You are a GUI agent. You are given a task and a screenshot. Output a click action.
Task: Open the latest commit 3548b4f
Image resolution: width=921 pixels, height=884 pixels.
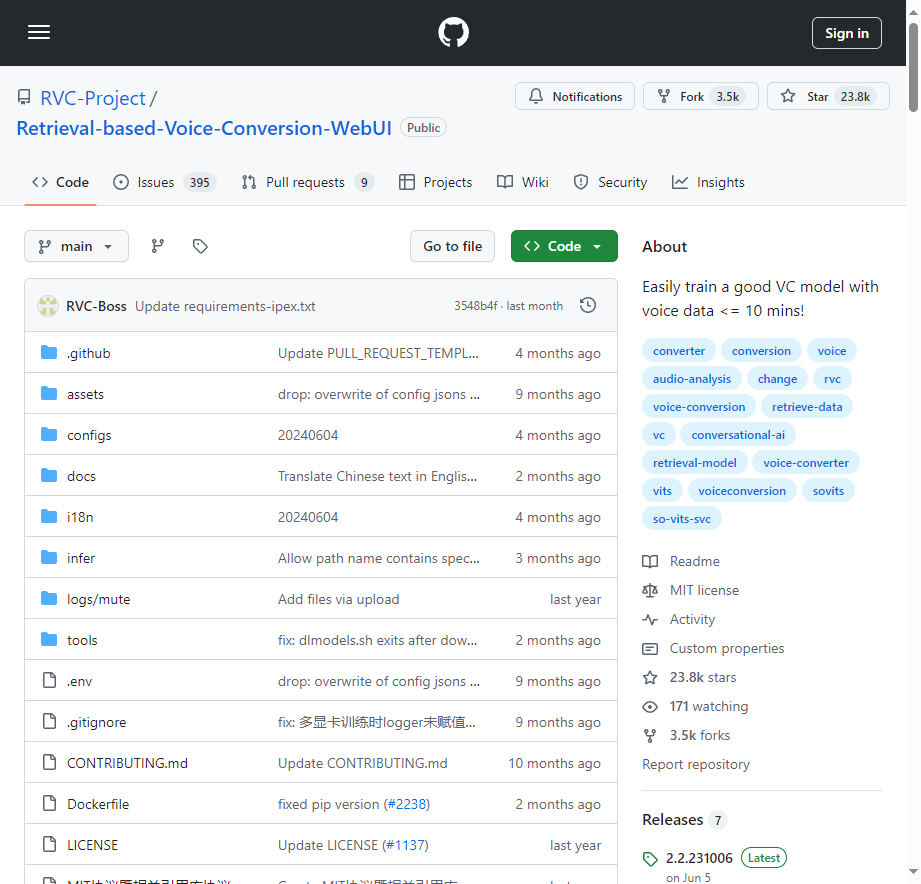pos(476,306)
